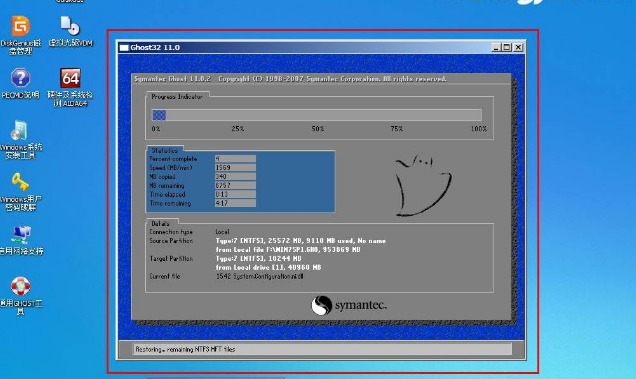Click the Source Partition Type:7 NTFS line
The height and width of the screenshot is (379, 636).
pyautogui.click(x=301, y=241)
